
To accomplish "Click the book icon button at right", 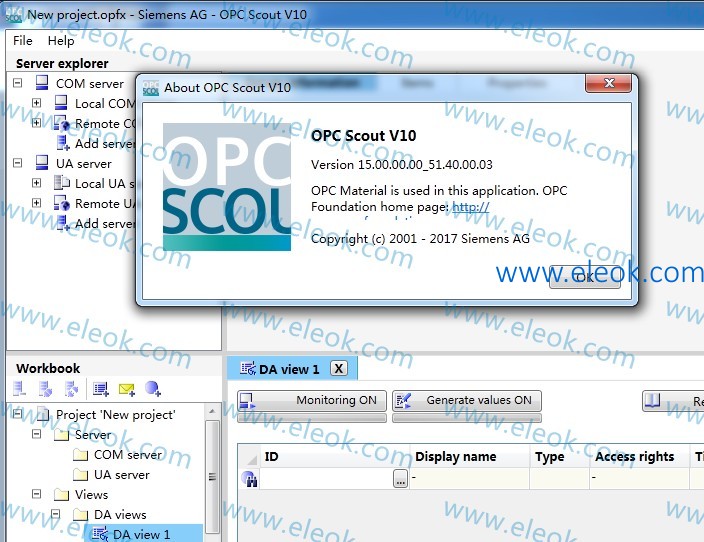I will pyautogui.click(x=673, y=401).
